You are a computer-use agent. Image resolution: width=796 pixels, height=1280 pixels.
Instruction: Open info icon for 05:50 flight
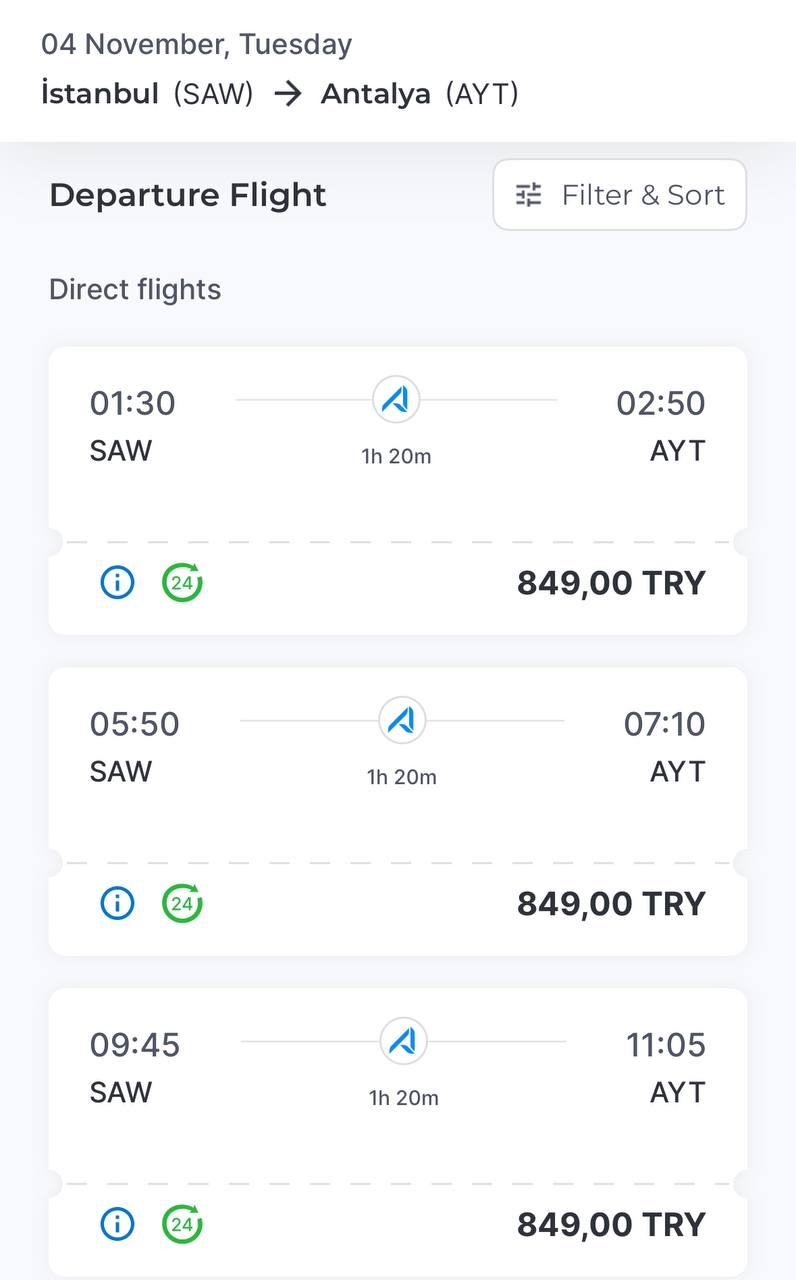117,903
